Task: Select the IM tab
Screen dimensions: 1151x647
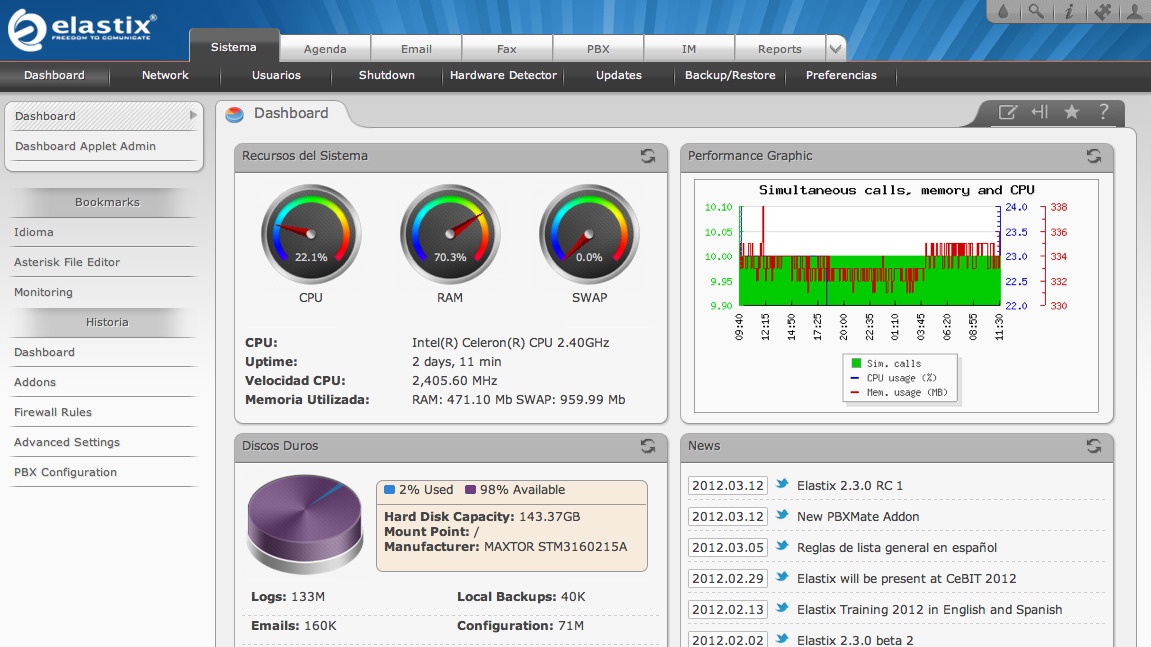Action: pos(689,48)
